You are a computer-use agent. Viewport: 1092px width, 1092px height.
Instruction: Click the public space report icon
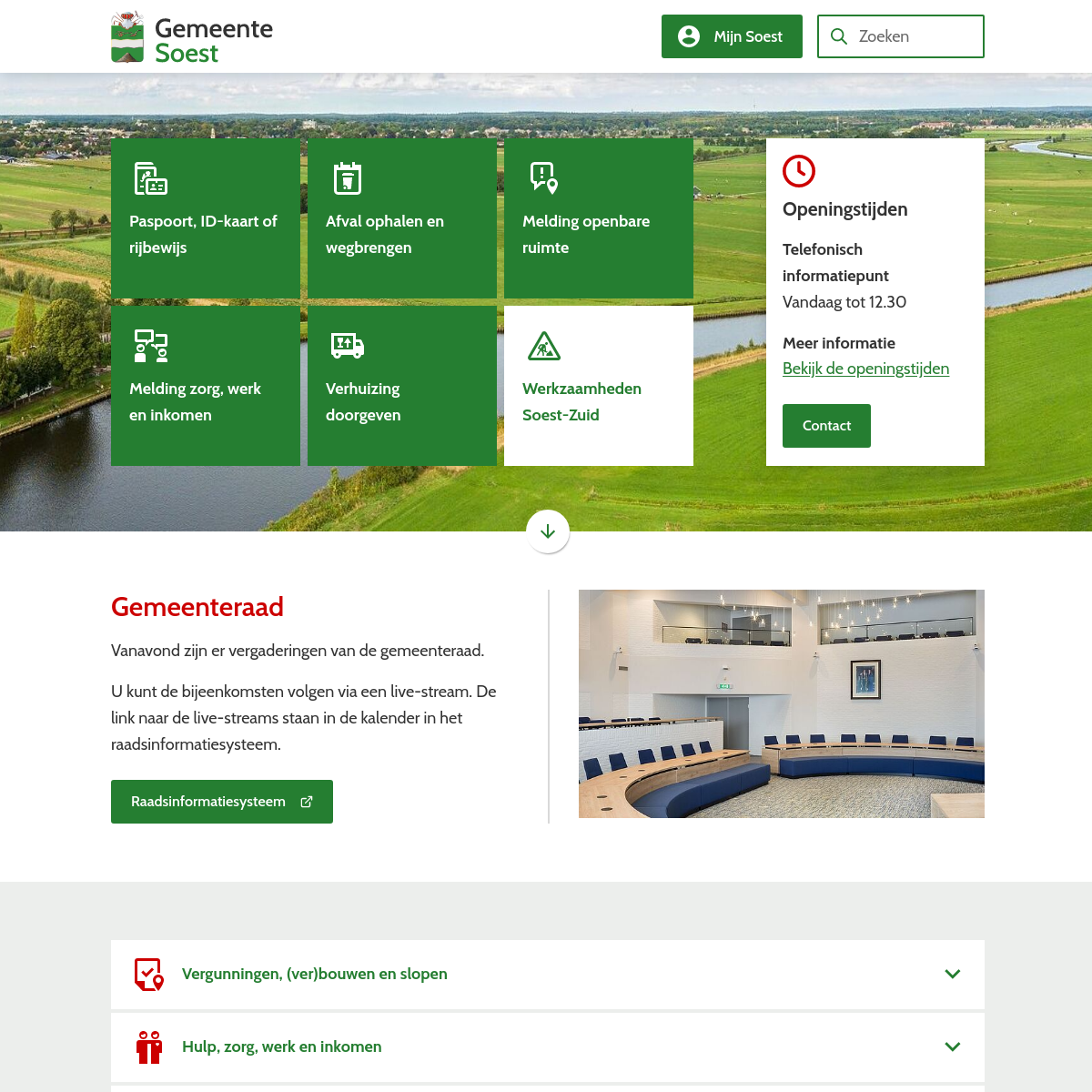544,178
